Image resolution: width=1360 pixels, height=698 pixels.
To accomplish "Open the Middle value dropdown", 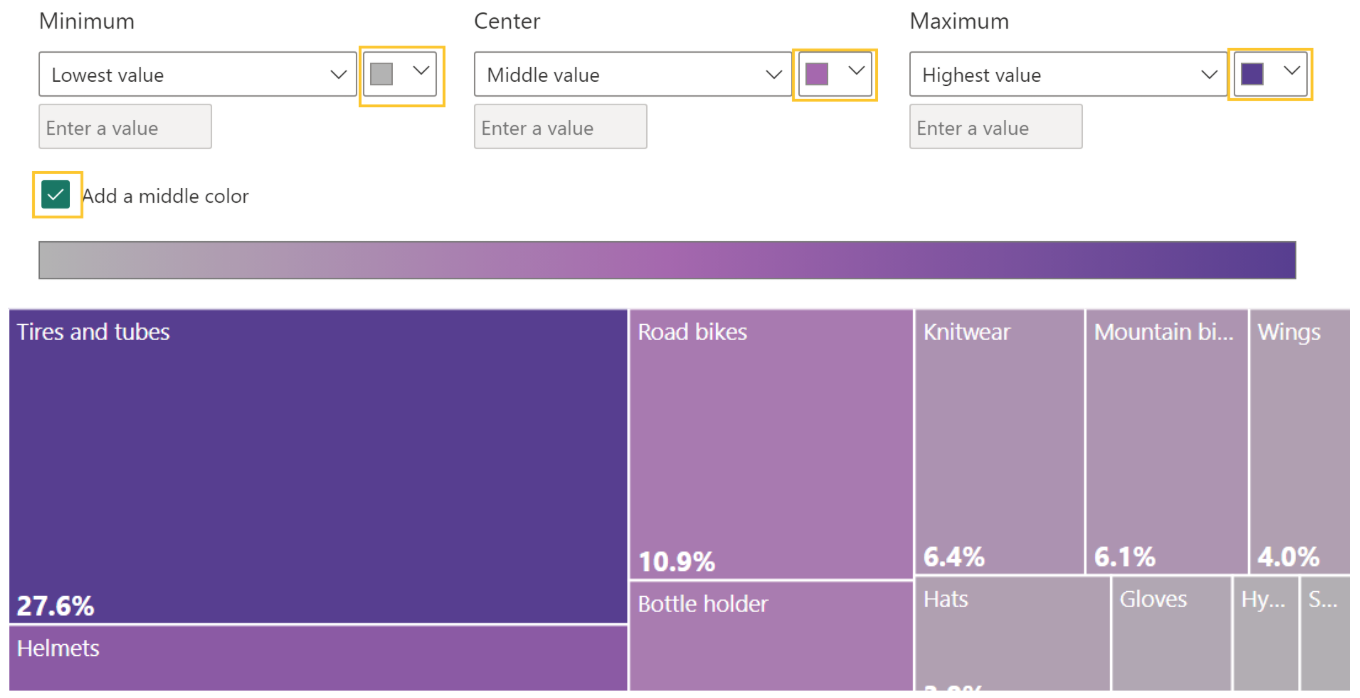I will 632,75.
